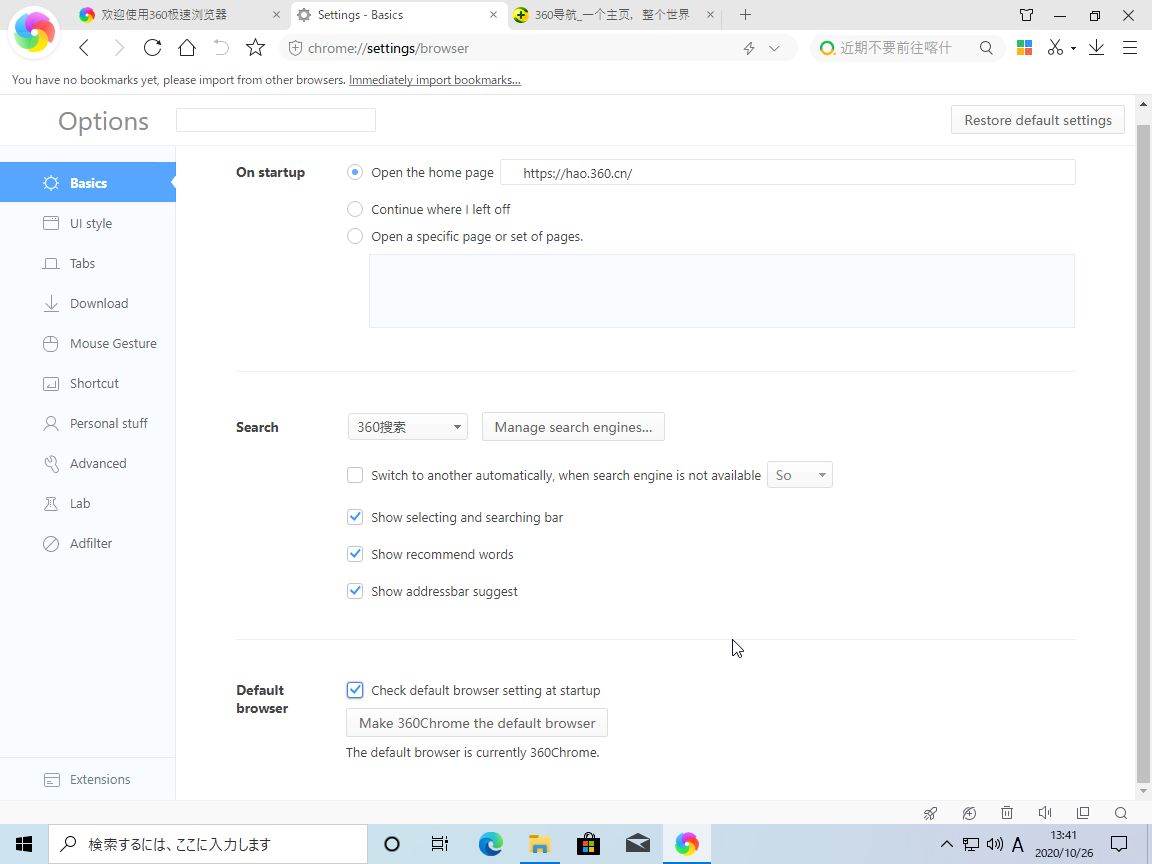Open the hamburger main menu icon
The image size is (1152, 864).
[x=1130, y=48]
